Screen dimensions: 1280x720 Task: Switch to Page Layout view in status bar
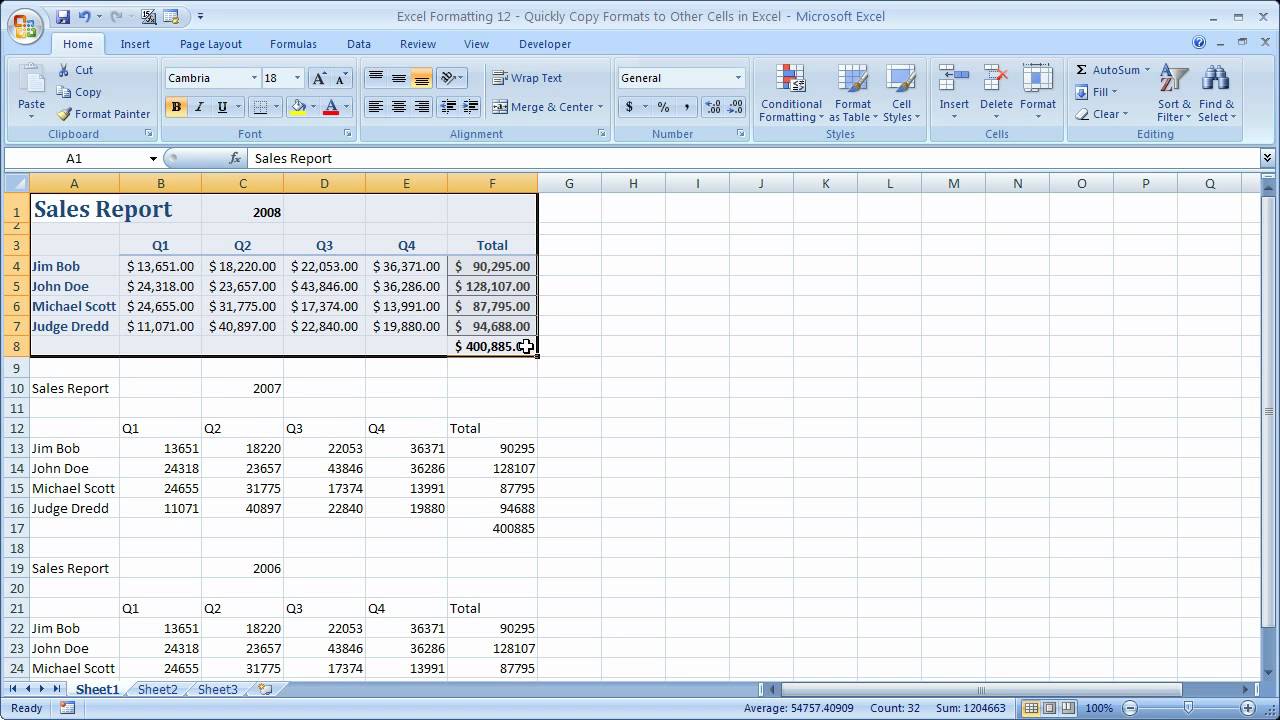pos(1049,708)
